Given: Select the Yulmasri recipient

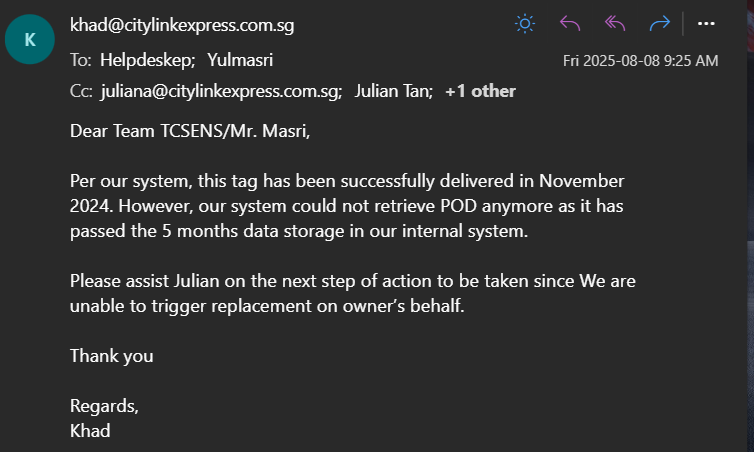Looking at the screenshot, I should point(240,60).
